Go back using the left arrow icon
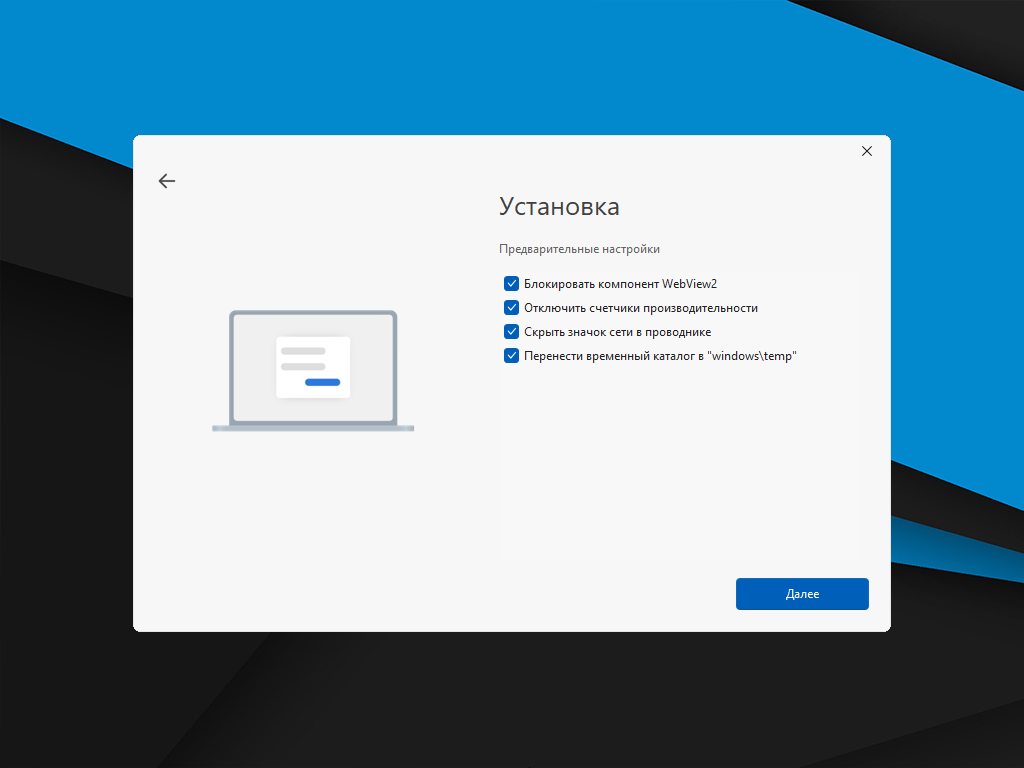 [x=167, y=181]
